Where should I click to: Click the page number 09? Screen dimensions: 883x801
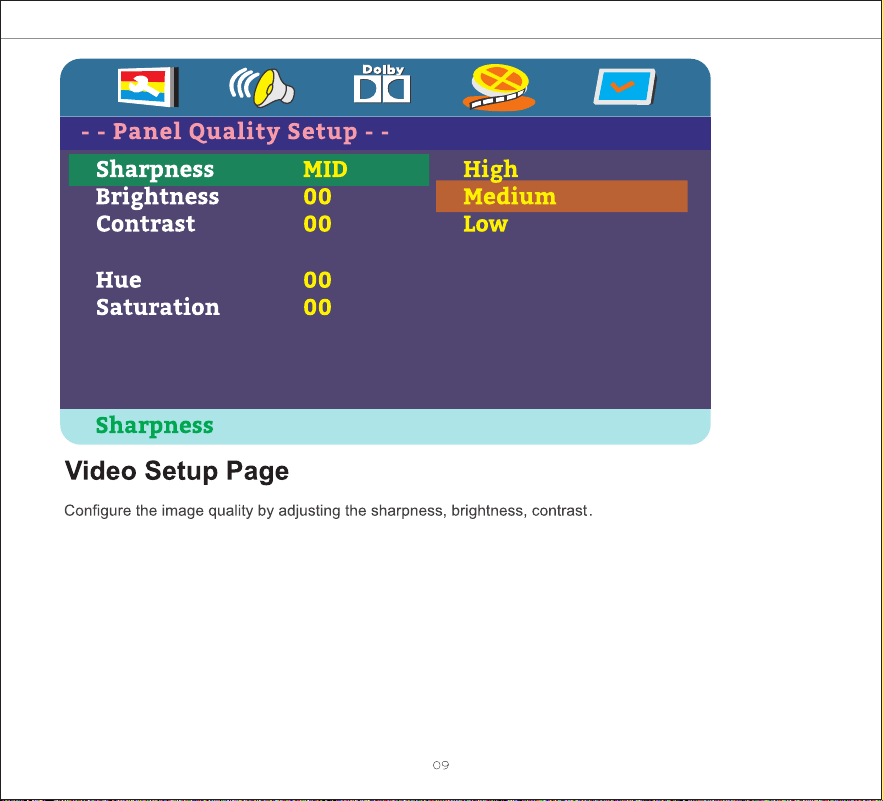(x=441, y=765)
